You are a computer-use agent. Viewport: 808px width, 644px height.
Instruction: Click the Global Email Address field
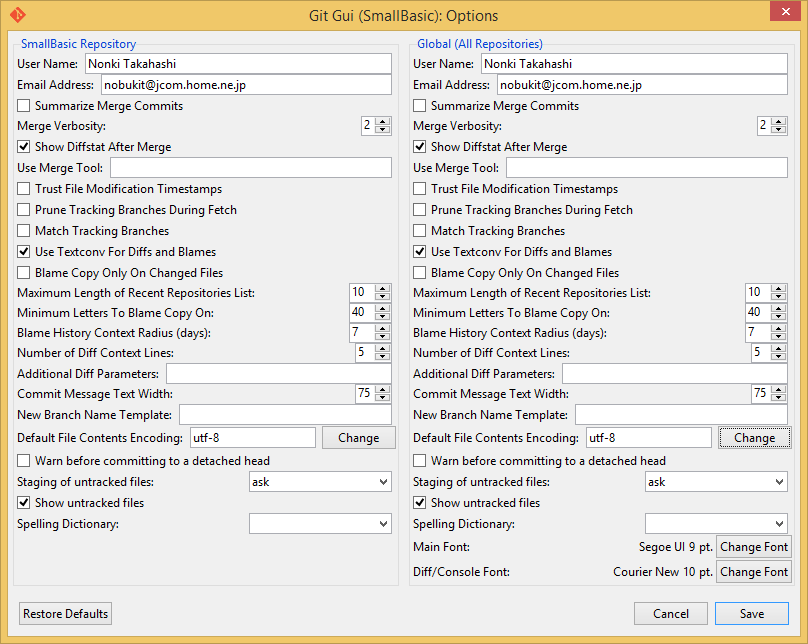click(x=642, y=85)
